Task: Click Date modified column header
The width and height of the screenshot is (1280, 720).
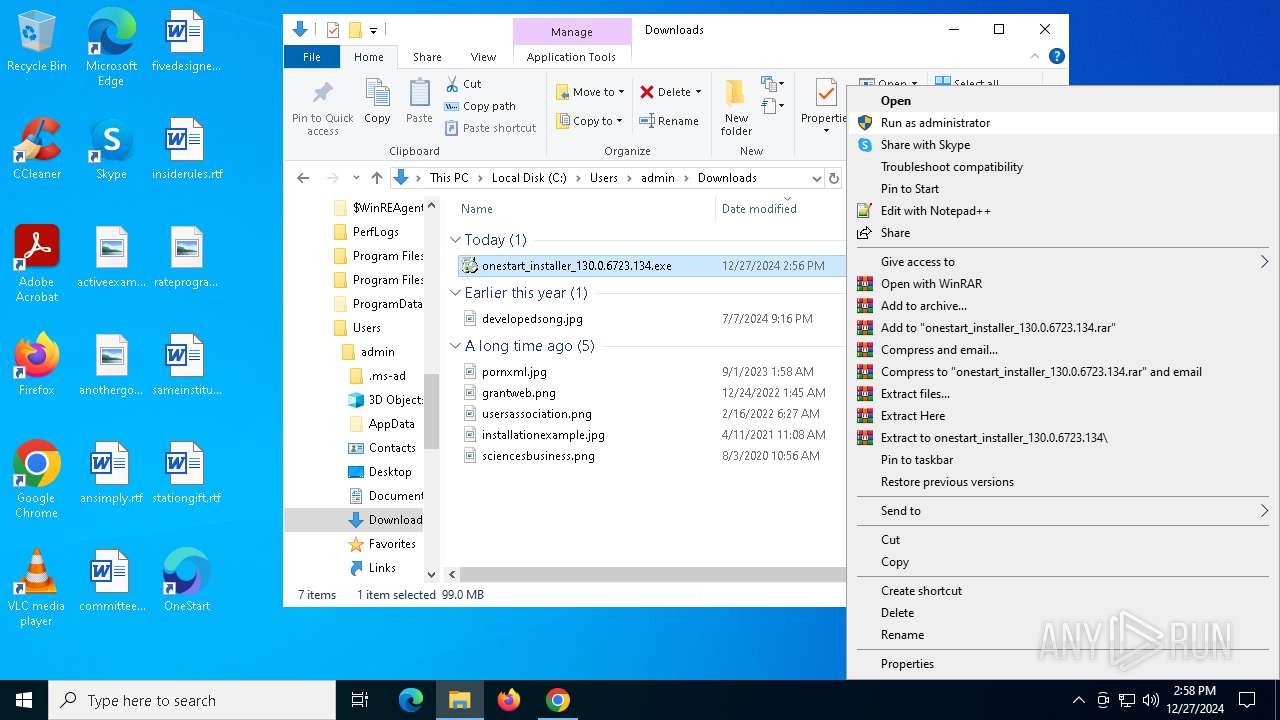Action: point(759,209)
